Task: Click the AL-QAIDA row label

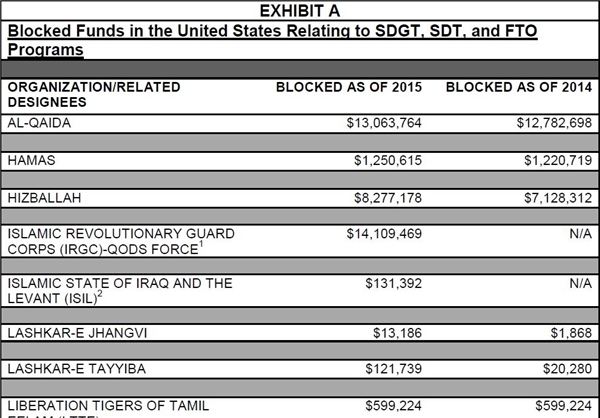Action: pos(44,123)
